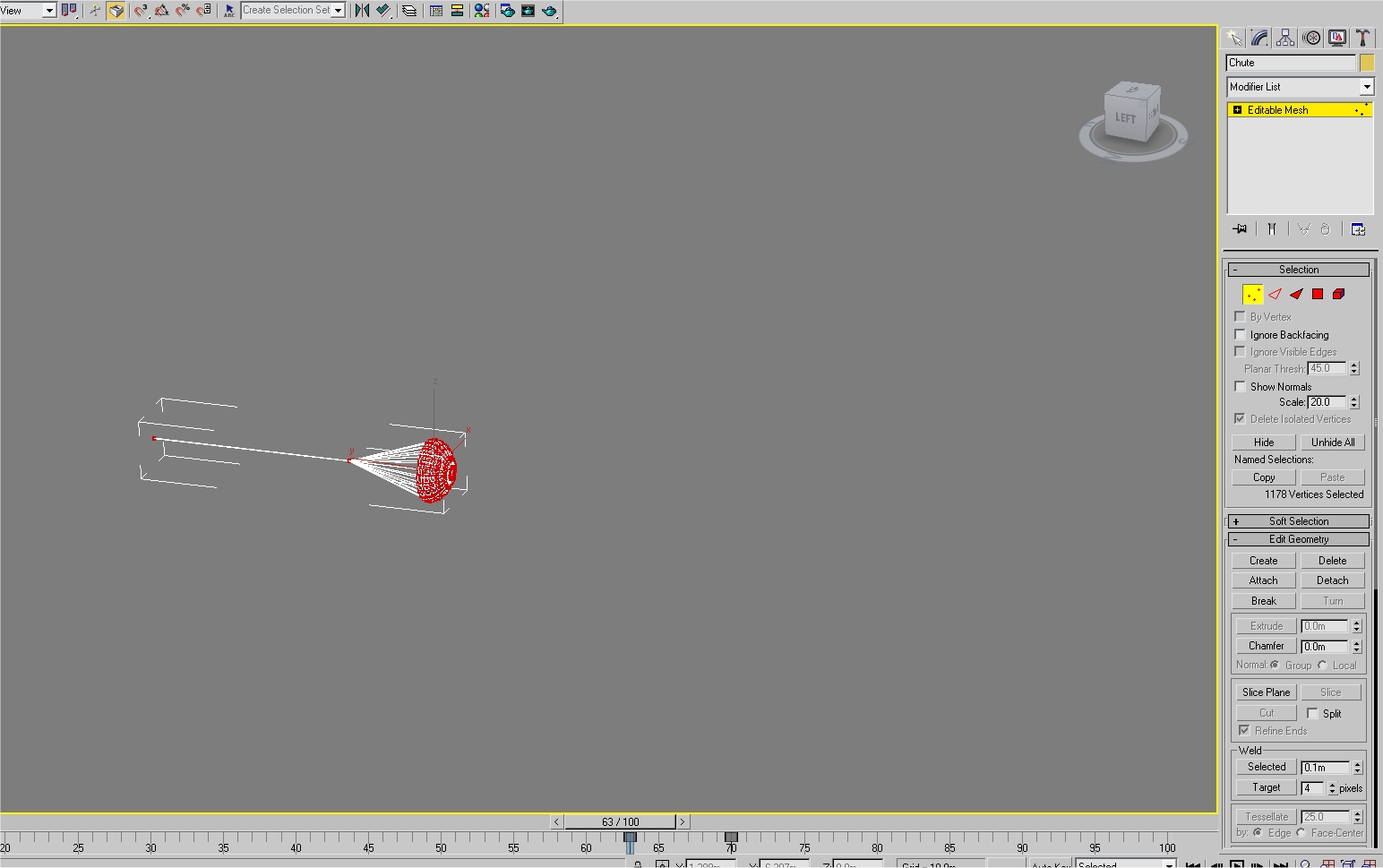Click the Detach button
The width and height of the screenshot is (1383, 868).
(1333, 580)
